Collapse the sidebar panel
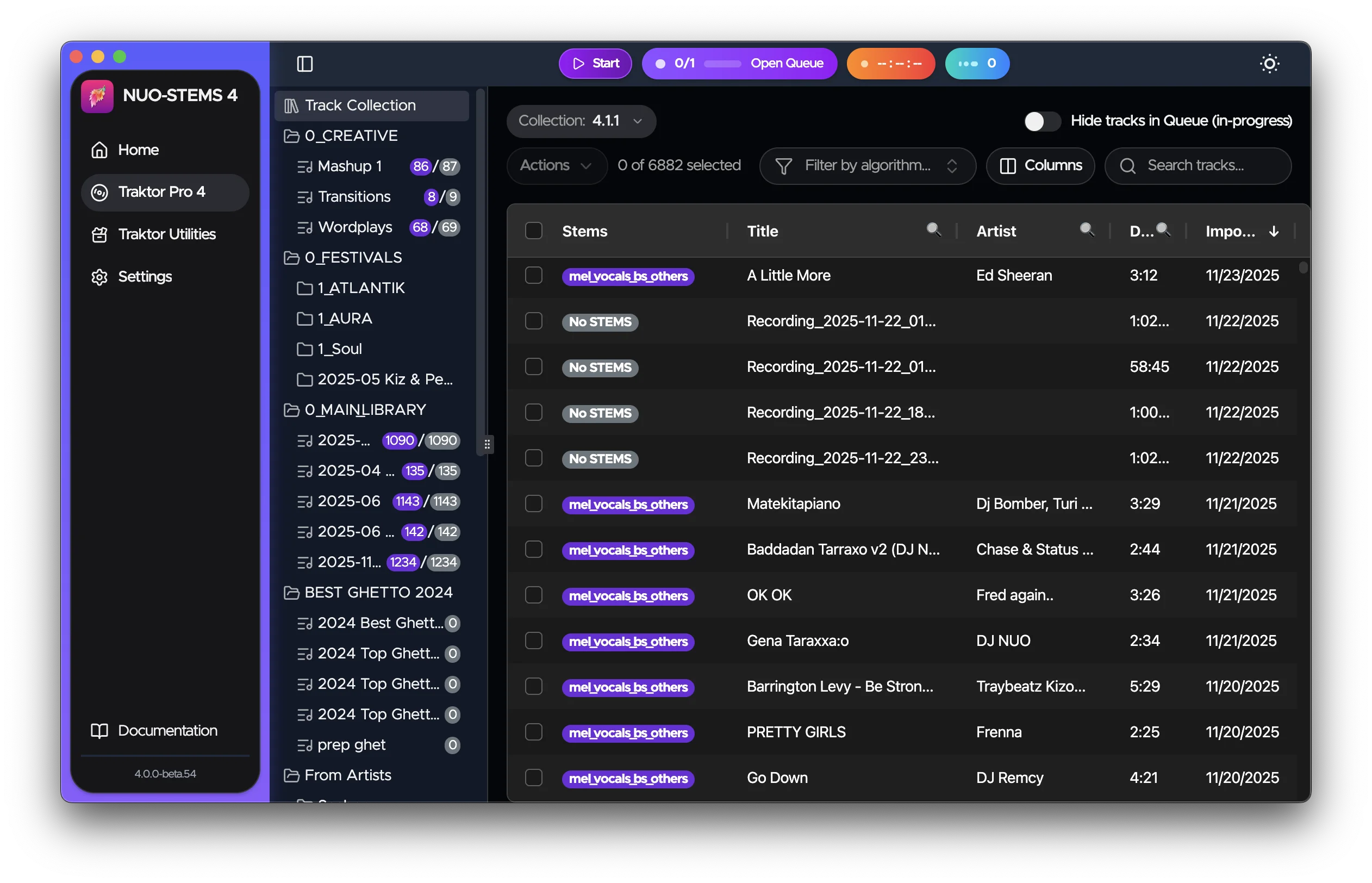Viewport: 1372px width, 883px height. [x=304, y=64]
